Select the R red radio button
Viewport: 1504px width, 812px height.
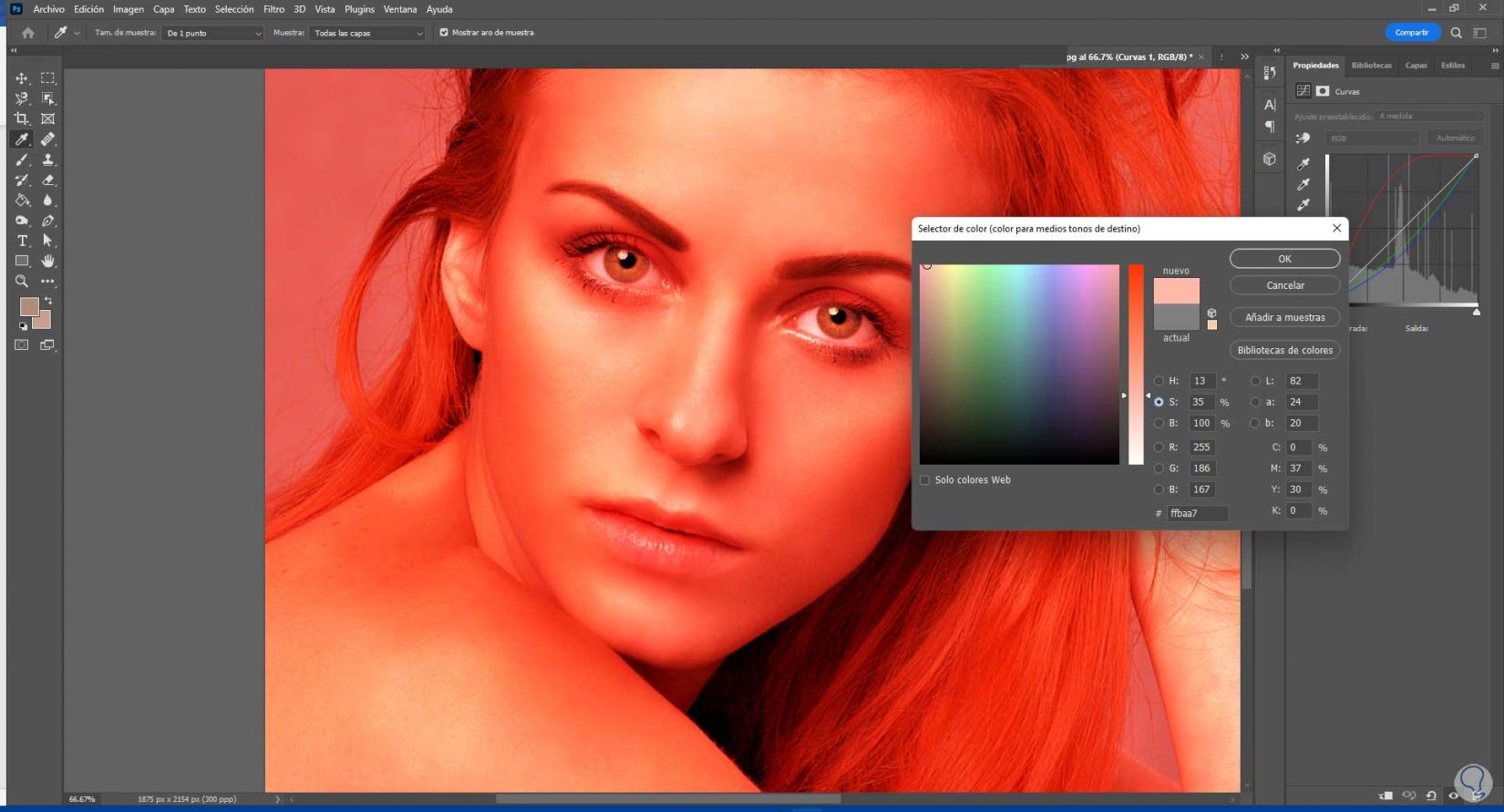pos(1159,447)
